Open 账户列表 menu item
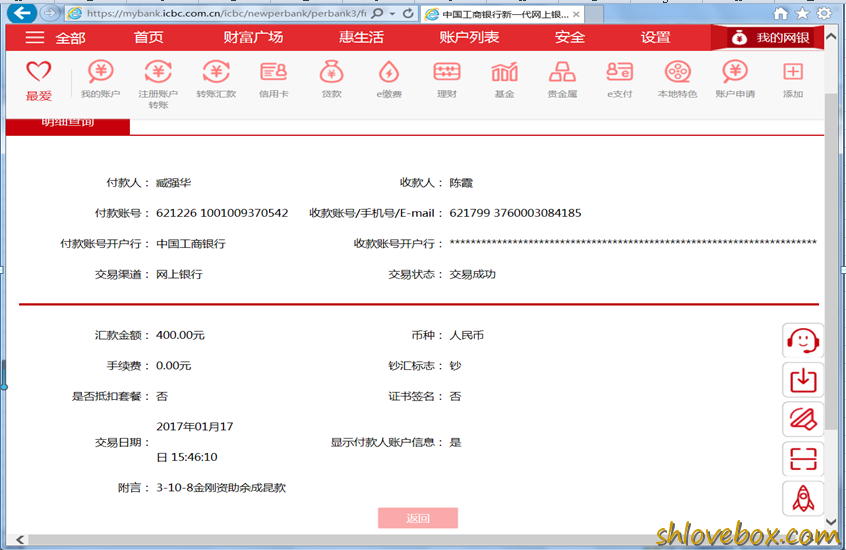846x550 pixels. (x=469, y=37)
